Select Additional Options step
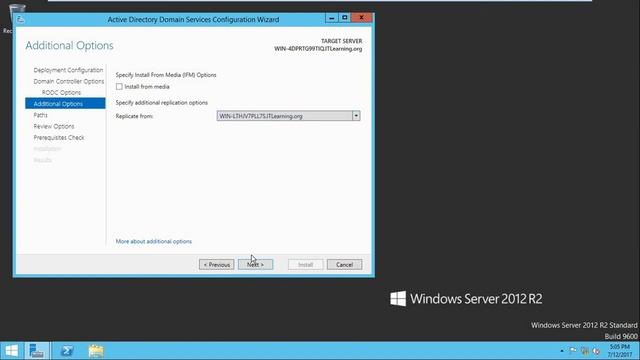Image resolution: width=640 pixels, height=360 pixels. pos(65,104)
